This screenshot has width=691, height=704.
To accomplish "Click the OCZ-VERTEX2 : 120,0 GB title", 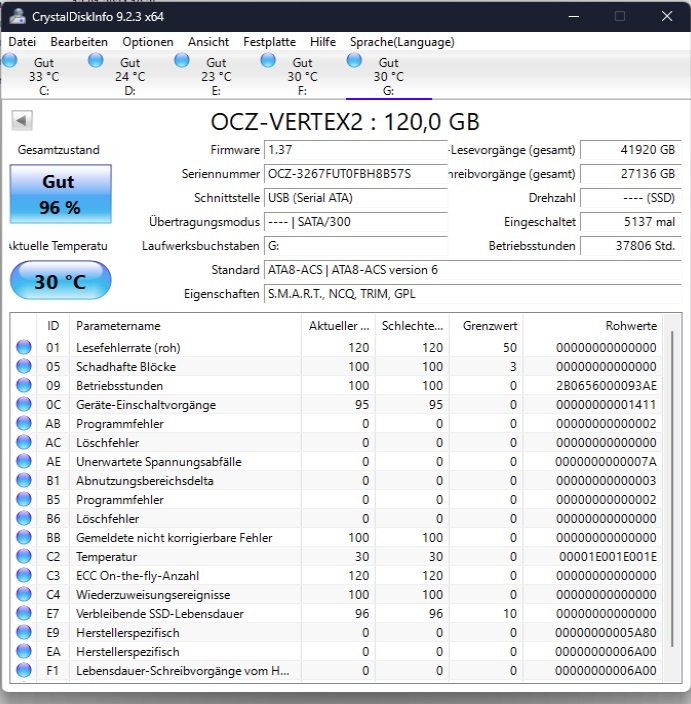I will (345, 122).
